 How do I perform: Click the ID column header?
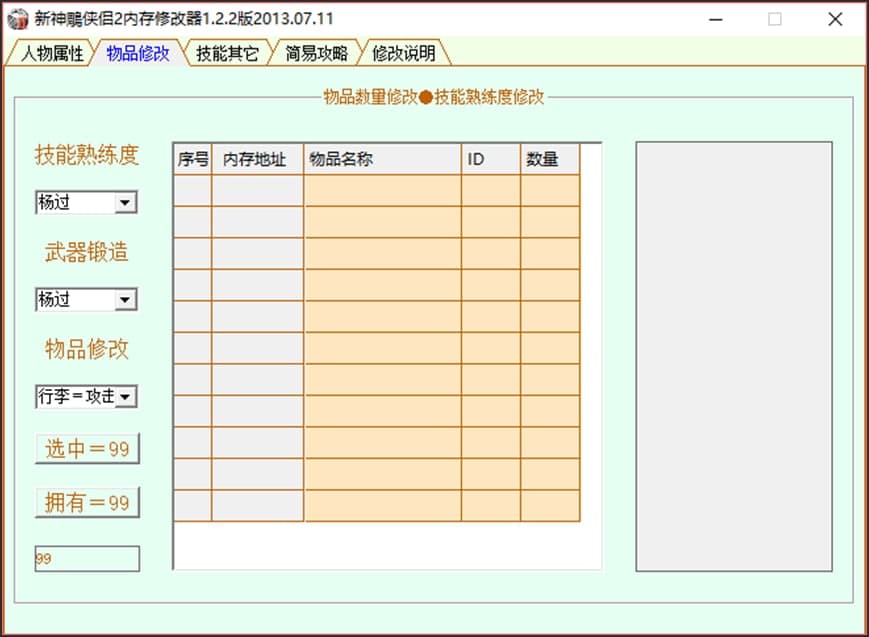pos(489,158)
